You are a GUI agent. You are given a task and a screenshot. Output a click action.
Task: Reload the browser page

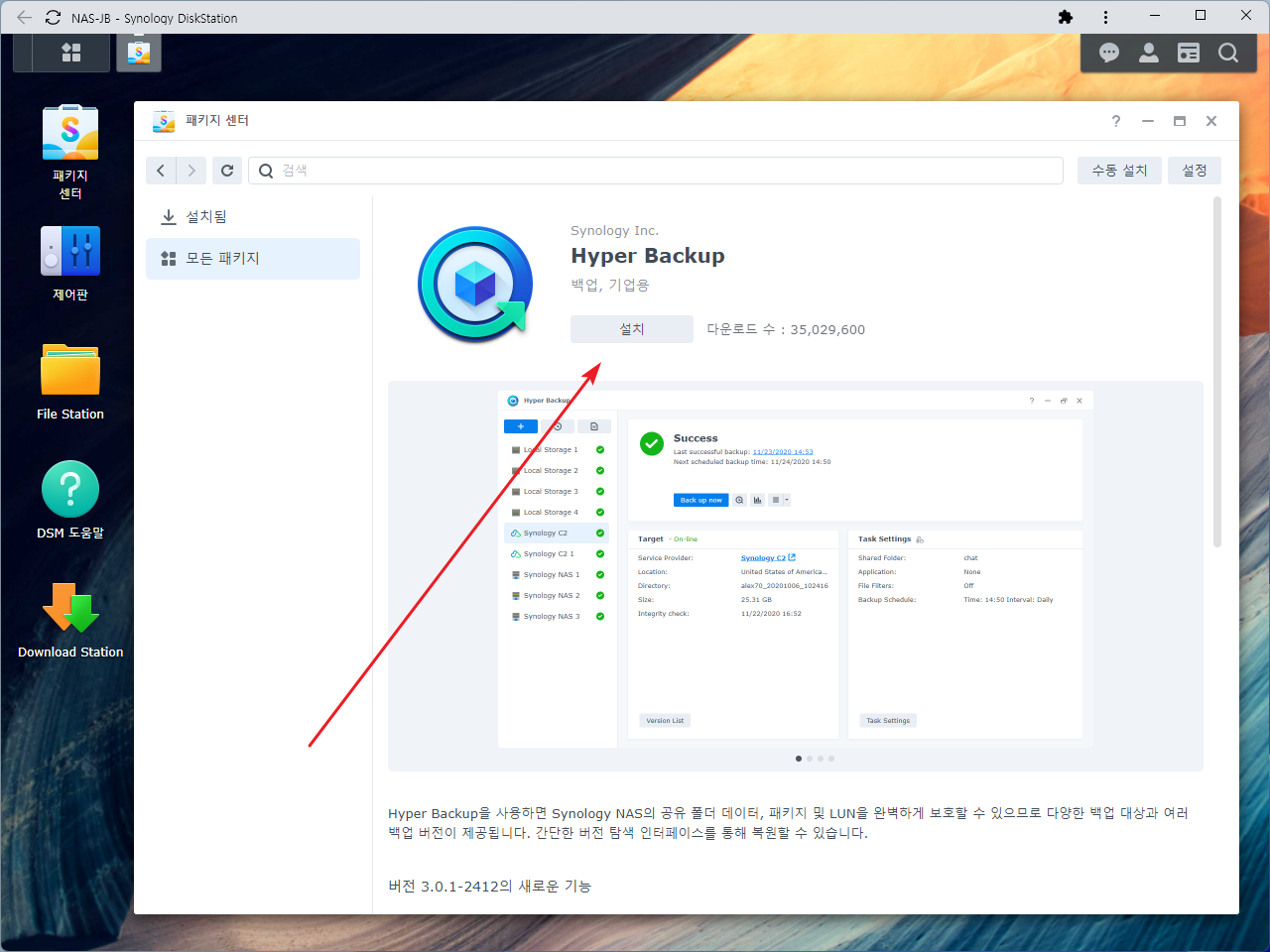click(x=53, y=18)
